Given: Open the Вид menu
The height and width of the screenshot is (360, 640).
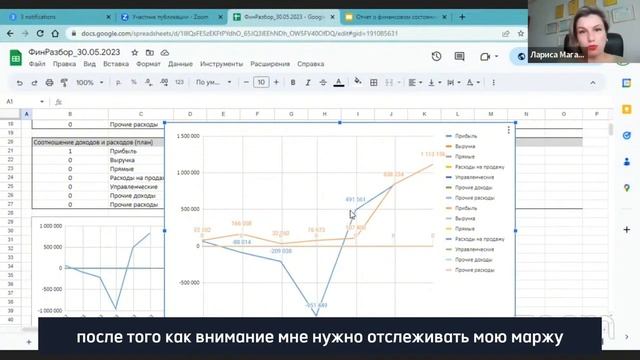Looking at the screenshot, I should tap(89, 64).
